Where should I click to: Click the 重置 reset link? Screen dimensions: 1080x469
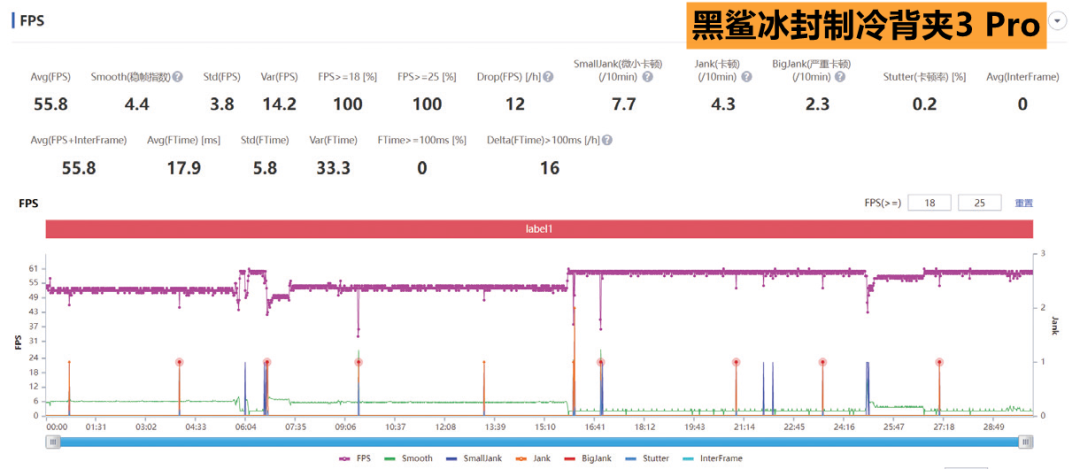[x=1024, y=203]
